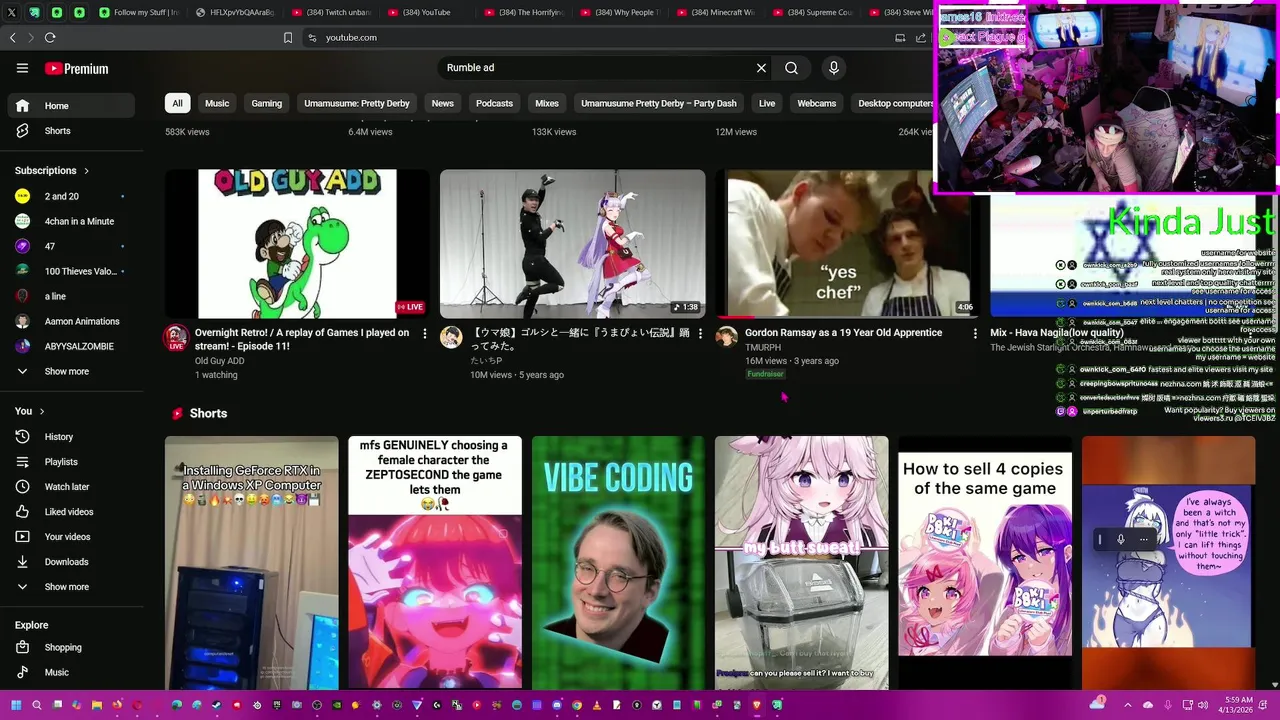Open Your videos in the sidebar
Viewport: 1280px width, 720px height.
pyautogui.click(x=71, y=537)
